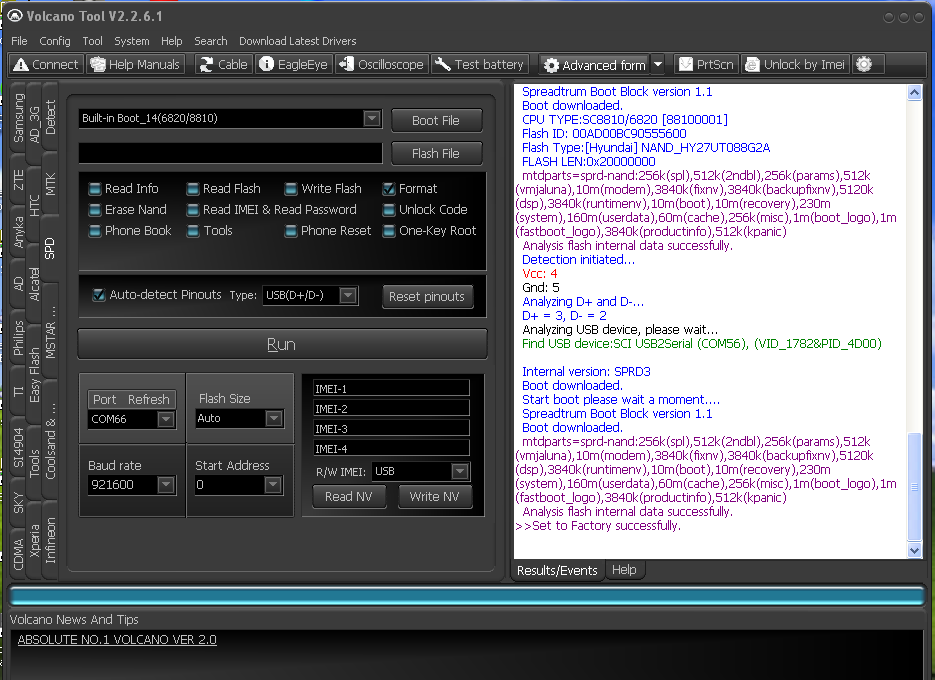Enable the One-Key Root checkbox

click(x=389, y=231)
